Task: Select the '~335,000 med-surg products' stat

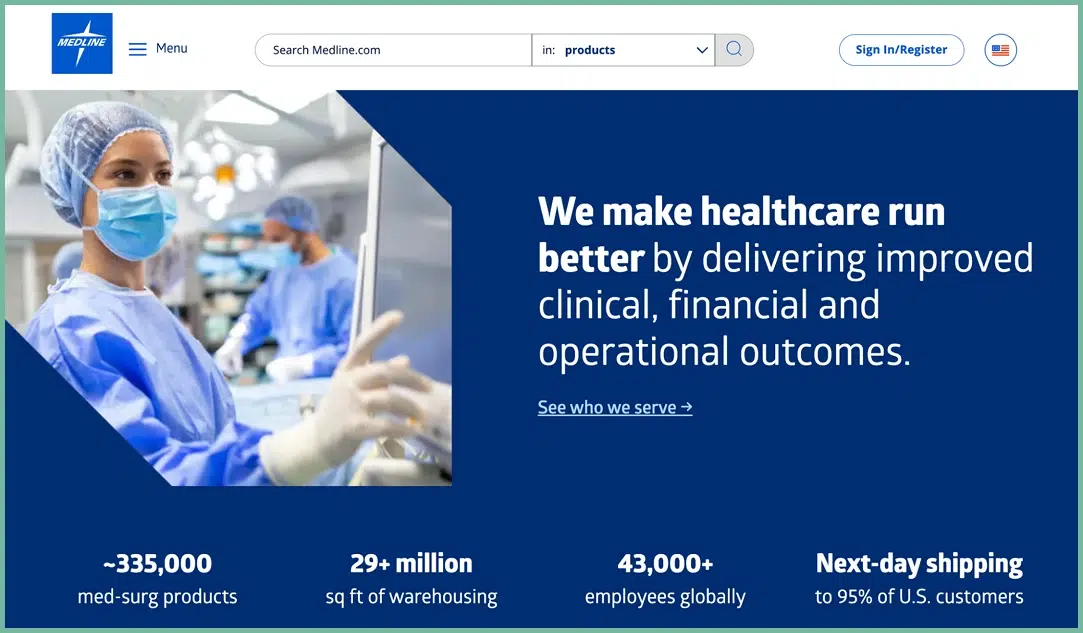Action: pos(157,578)
